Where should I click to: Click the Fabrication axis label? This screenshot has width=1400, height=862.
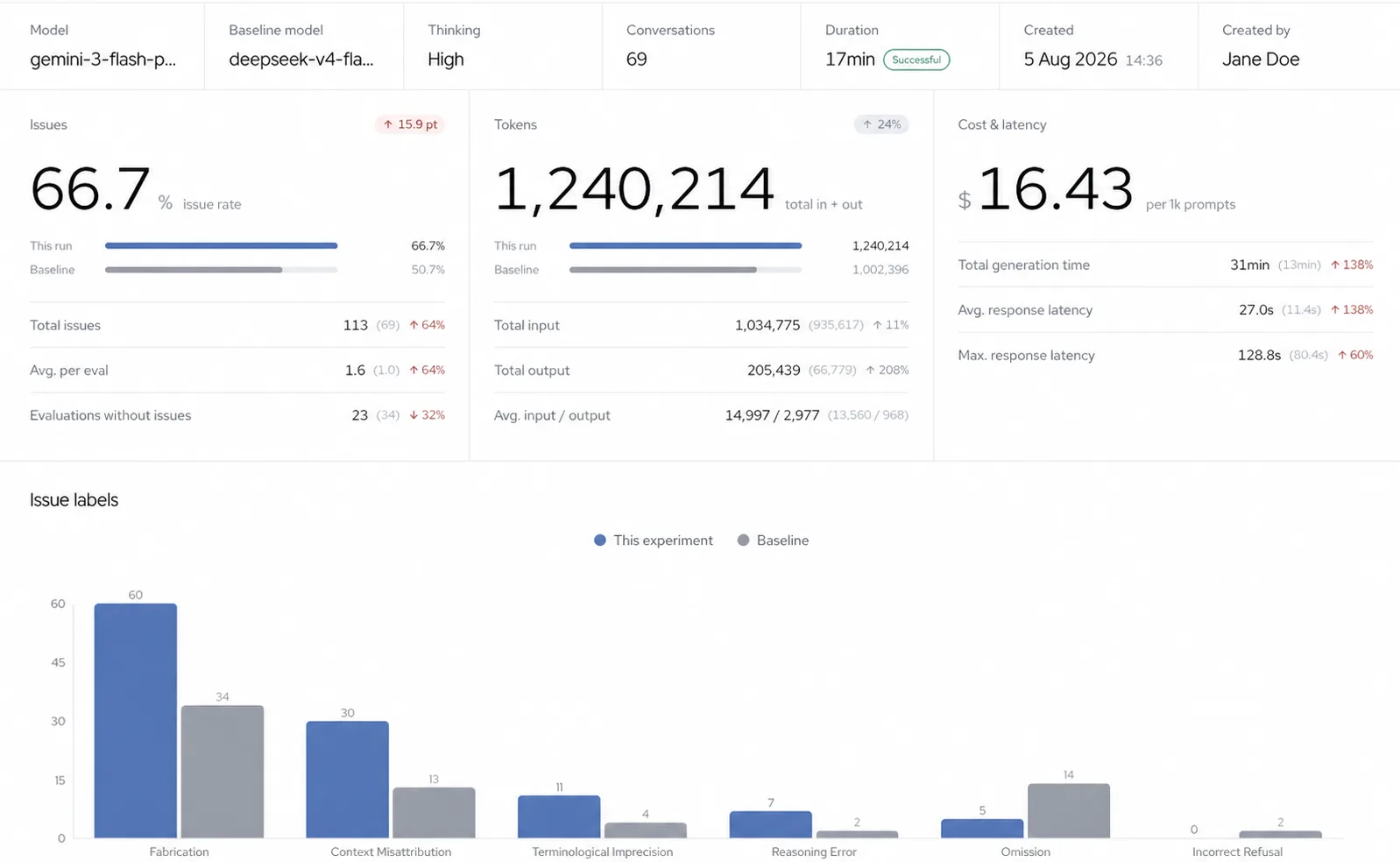(x=180, y=851)
